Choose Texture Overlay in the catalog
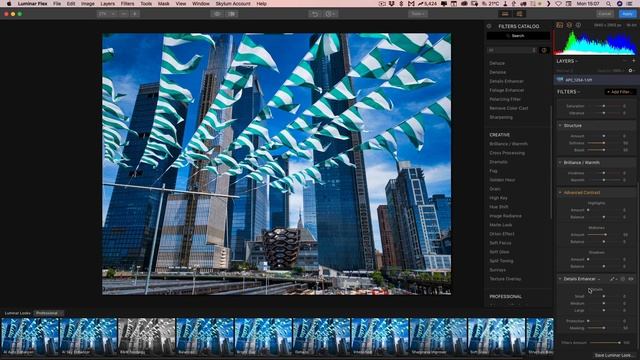The width and height of the screenshot is (640, 360). pos(505,279)
